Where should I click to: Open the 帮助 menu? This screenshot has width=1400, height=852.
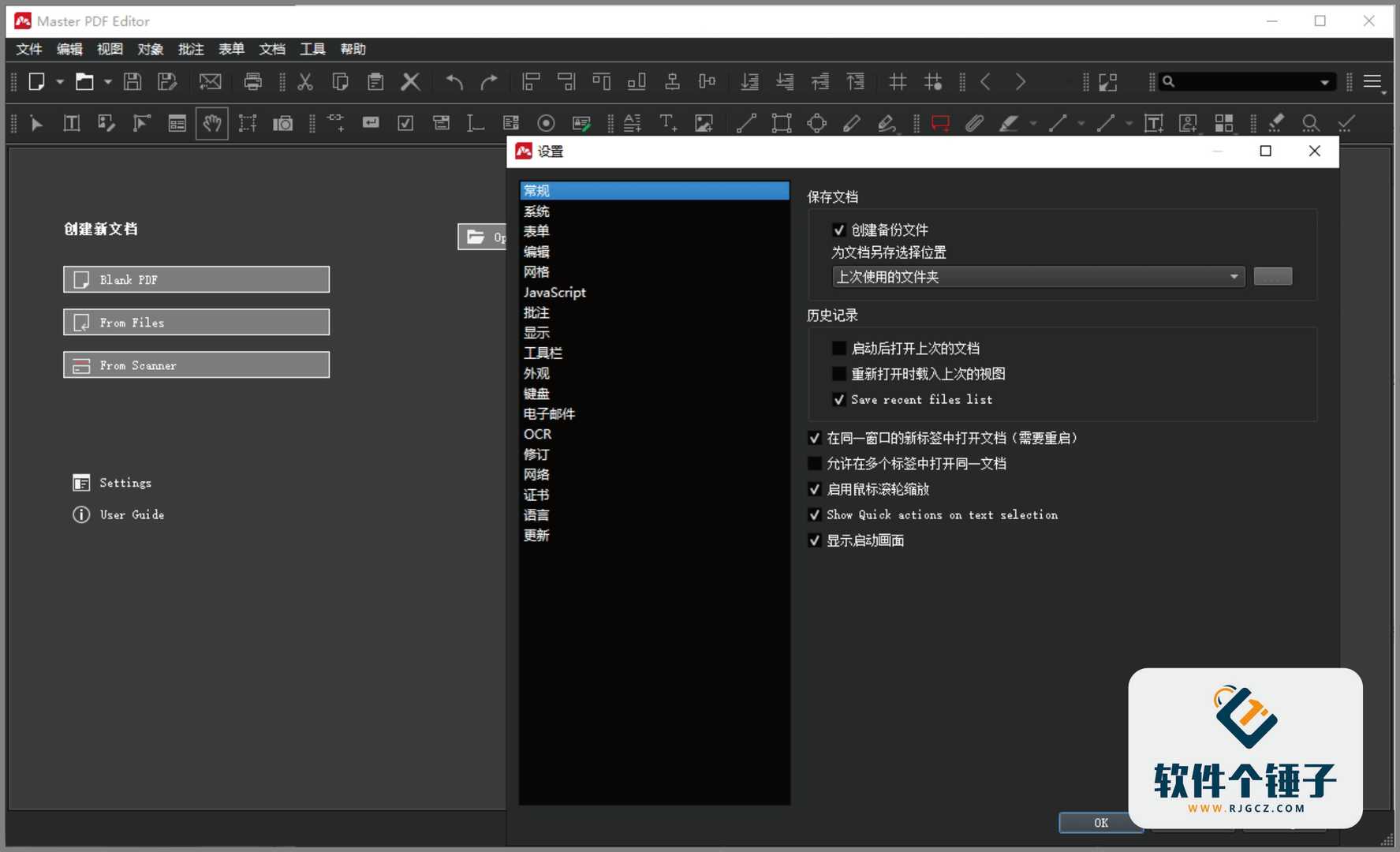[x=353, y=49]
